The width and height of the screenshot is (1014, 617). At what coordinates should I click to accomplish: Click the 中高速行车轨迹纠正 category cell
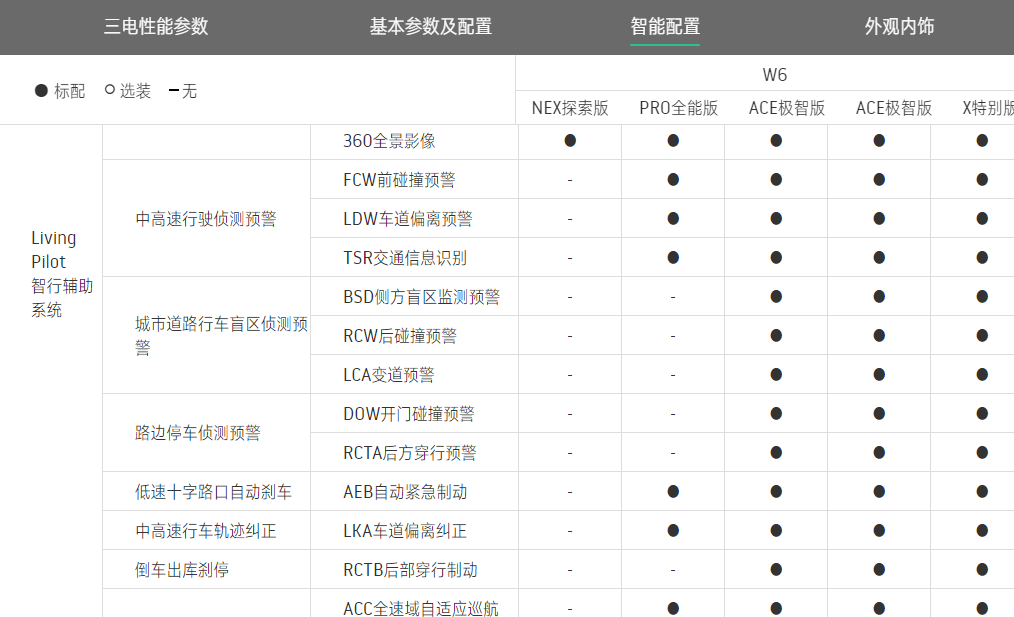coord(206,531)
